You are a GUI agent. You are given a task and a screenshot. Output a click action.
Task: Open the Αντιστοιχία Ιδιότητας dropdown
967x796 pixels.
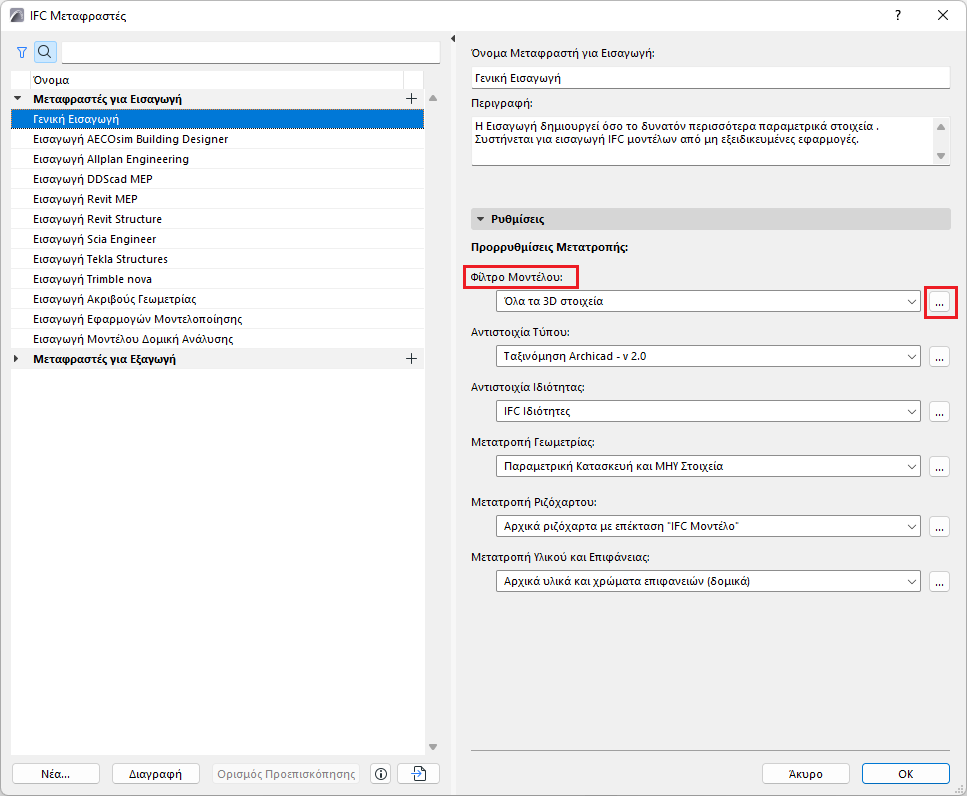point(708,411)
